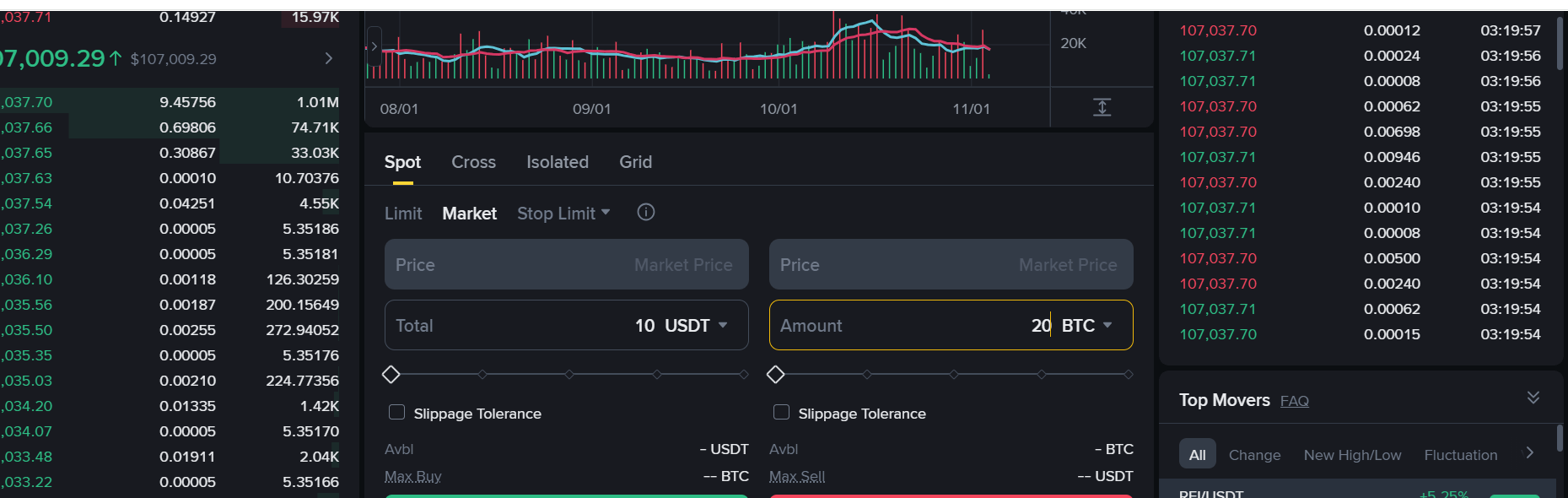The image size is (1568, 498).
Task: Click the sell Price Market Price field
Action: tap(951, 264)
